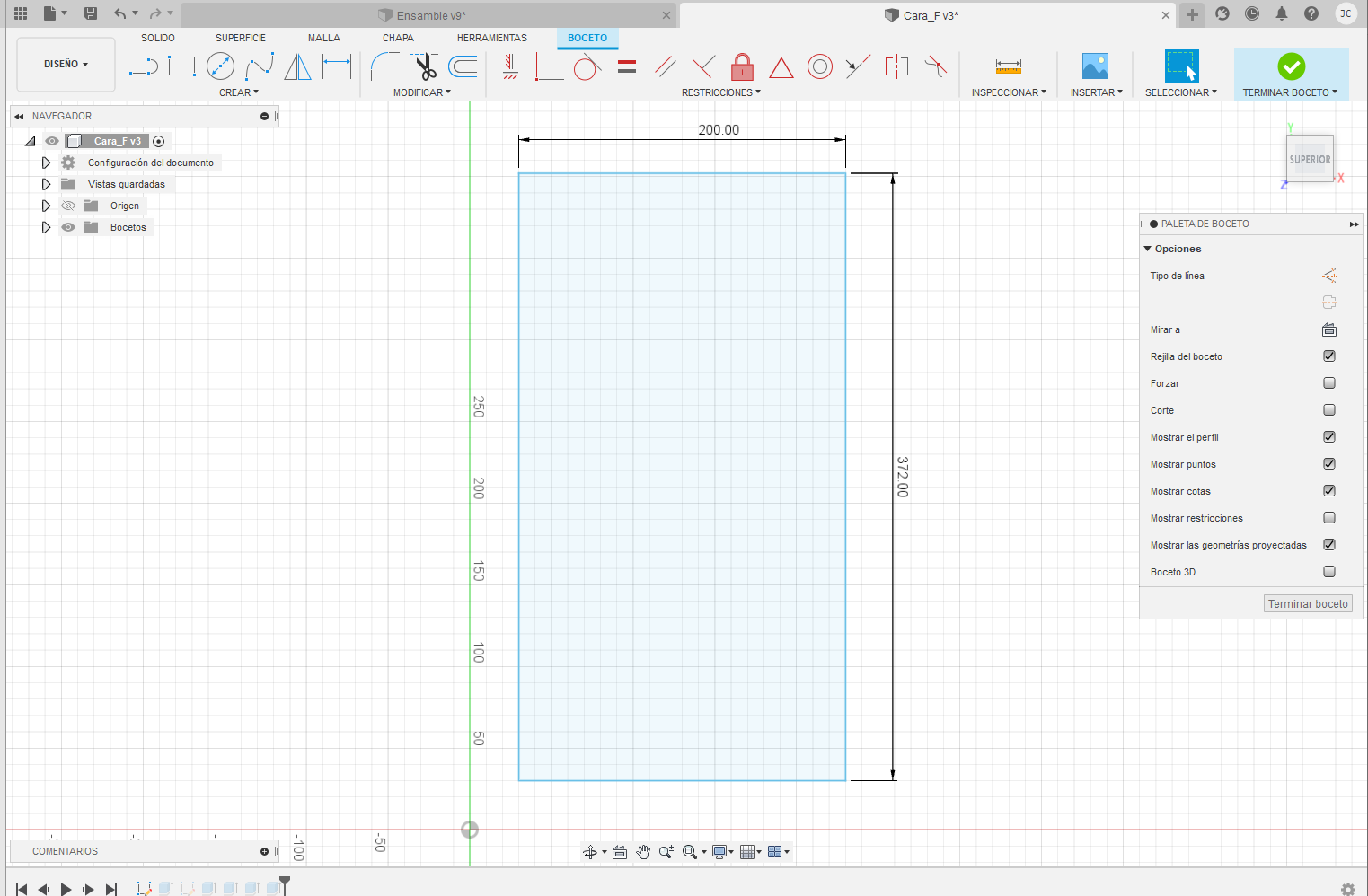Viewport: 1368px width, 896px height.
Task: Switch to the SOLIDO tab
Action: point(158,38)
